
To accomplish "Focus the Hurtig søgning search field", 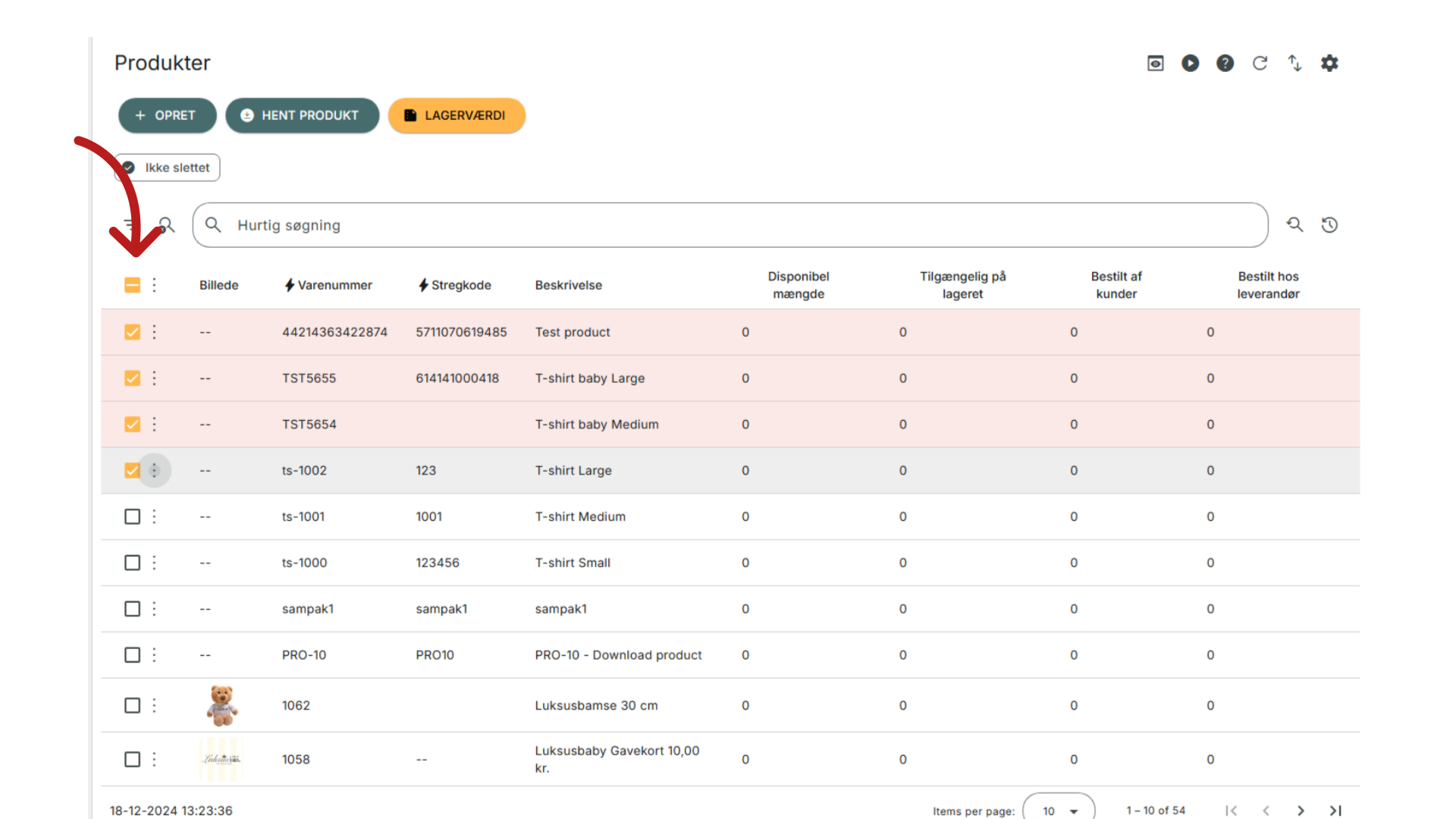I will (x=730, y=225).
